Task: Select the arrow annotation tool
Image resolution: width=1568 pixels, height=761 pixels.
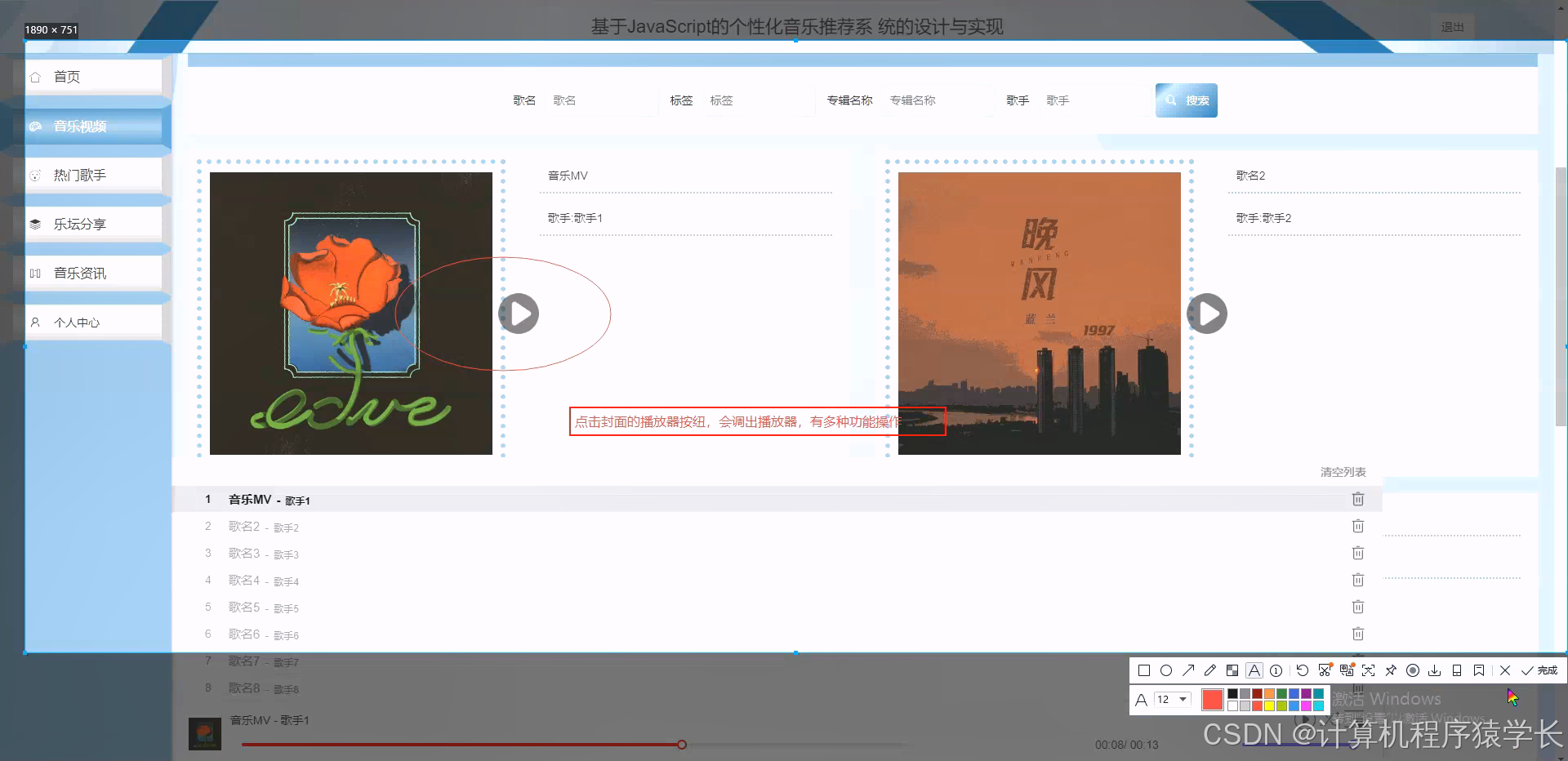Action: (1188, 670)
